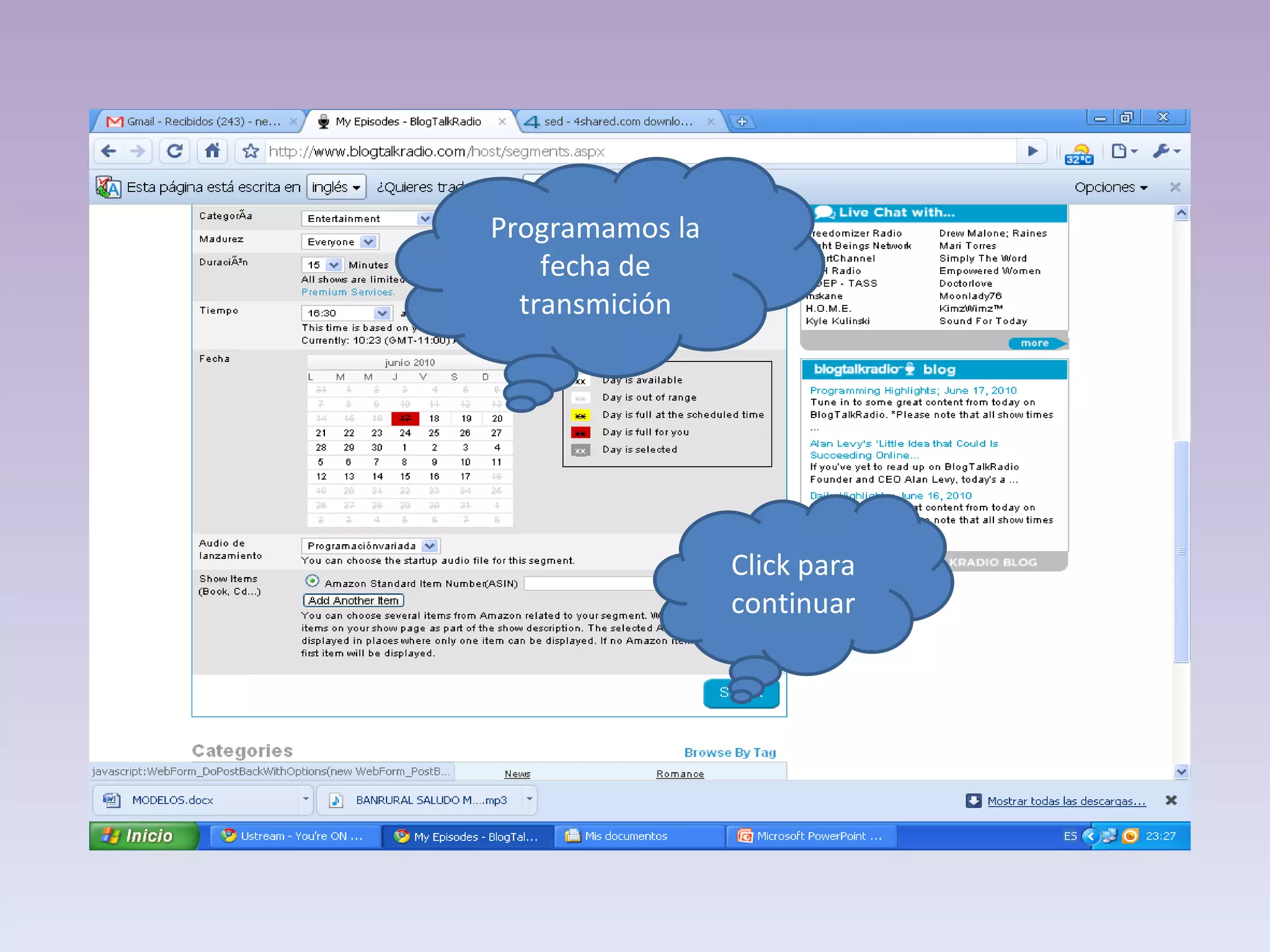The image size is (1270, 952).
Task: Expand hidden tray icons with the arrow
Action: point(1090,836)
